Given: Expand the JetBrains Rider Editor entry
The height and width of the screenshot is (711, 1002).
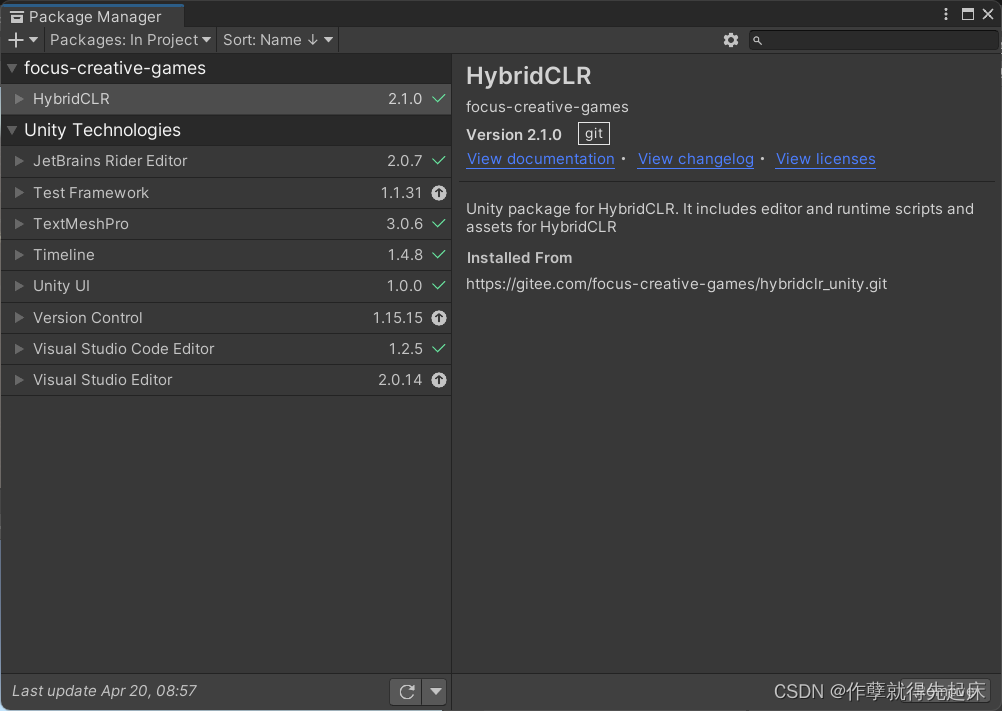Looking at the screenshot, I should pos(20,161).
